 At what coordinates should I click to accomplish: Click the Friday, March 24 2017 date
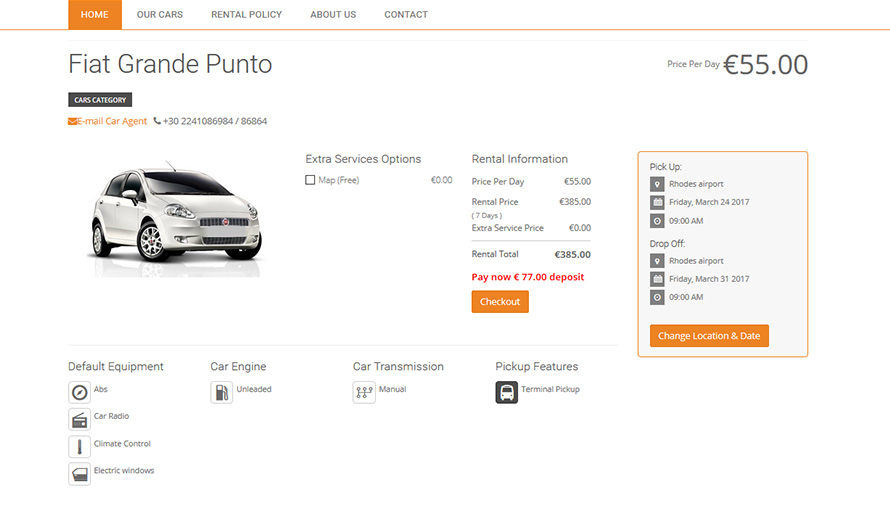coord(709,202)
